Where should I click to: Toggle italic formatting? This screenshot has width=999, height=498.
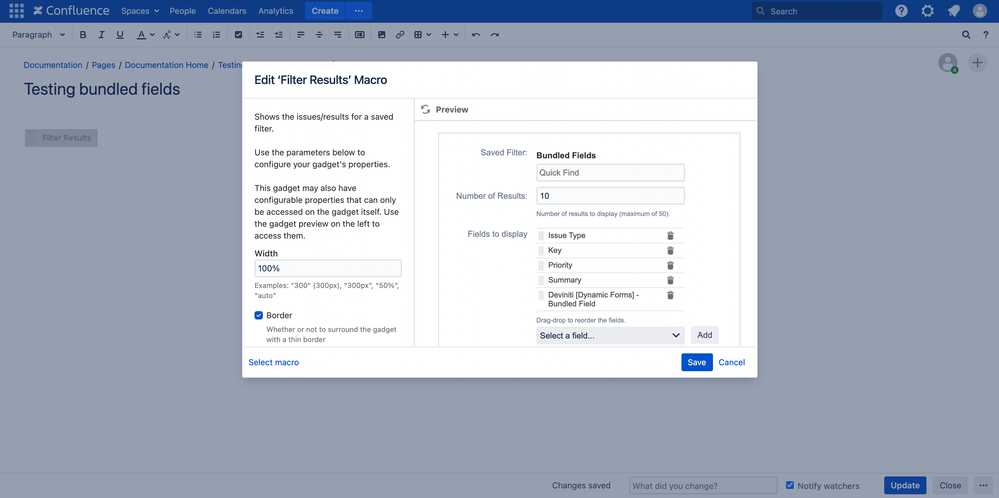pos(101,35)
